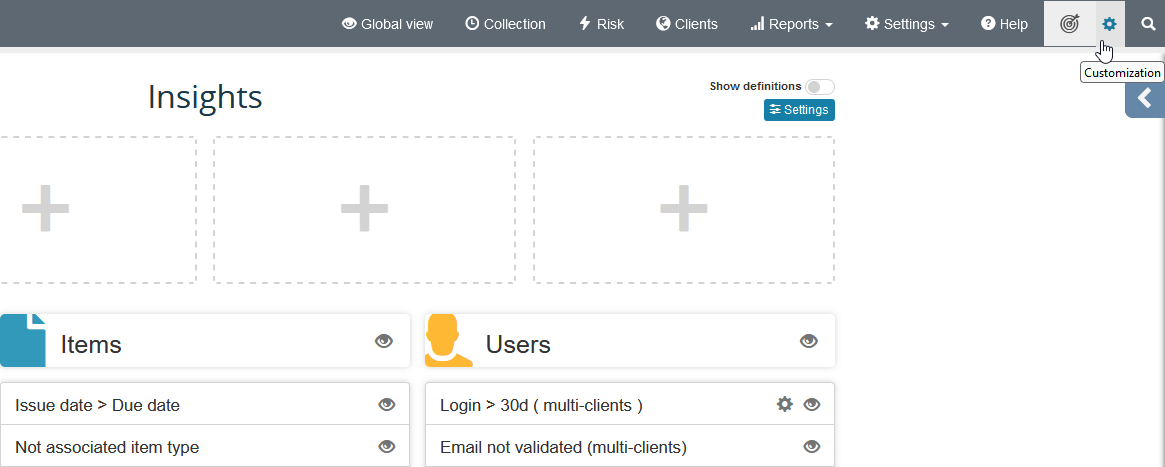Open the Insights target icon in navbar
Image resolution: width=1165 pixels, height=467 pixels.
point(1069,24)
